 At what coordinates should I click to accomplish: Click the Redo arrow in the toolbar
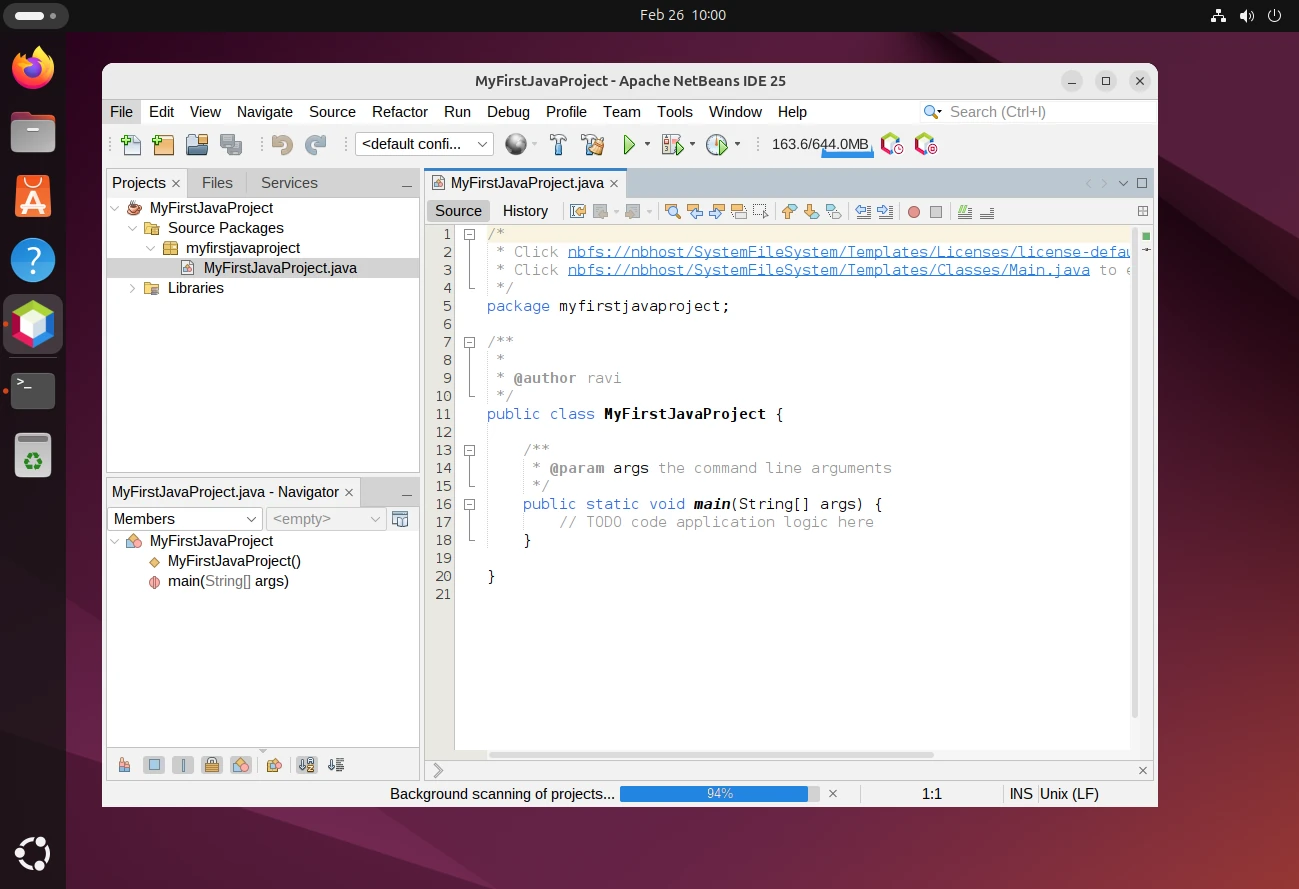click(x=316, y=145)
